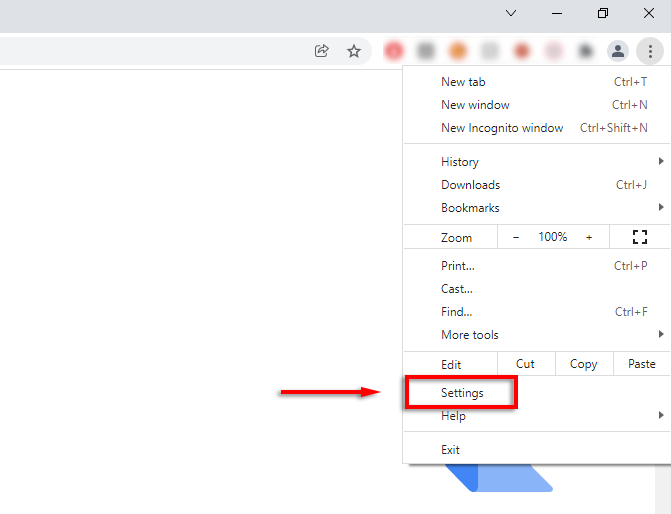Viewport: 671px width, 514px height.
Task: Expand the Bookmarks submenu
Action: [x=537, y=208]
